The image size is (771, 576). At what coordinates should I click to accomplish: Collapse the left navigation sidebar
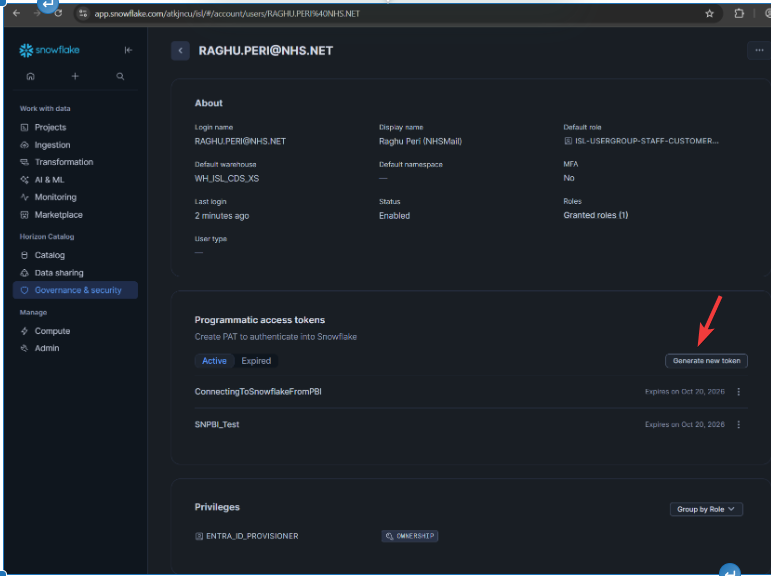click(128, 50)
